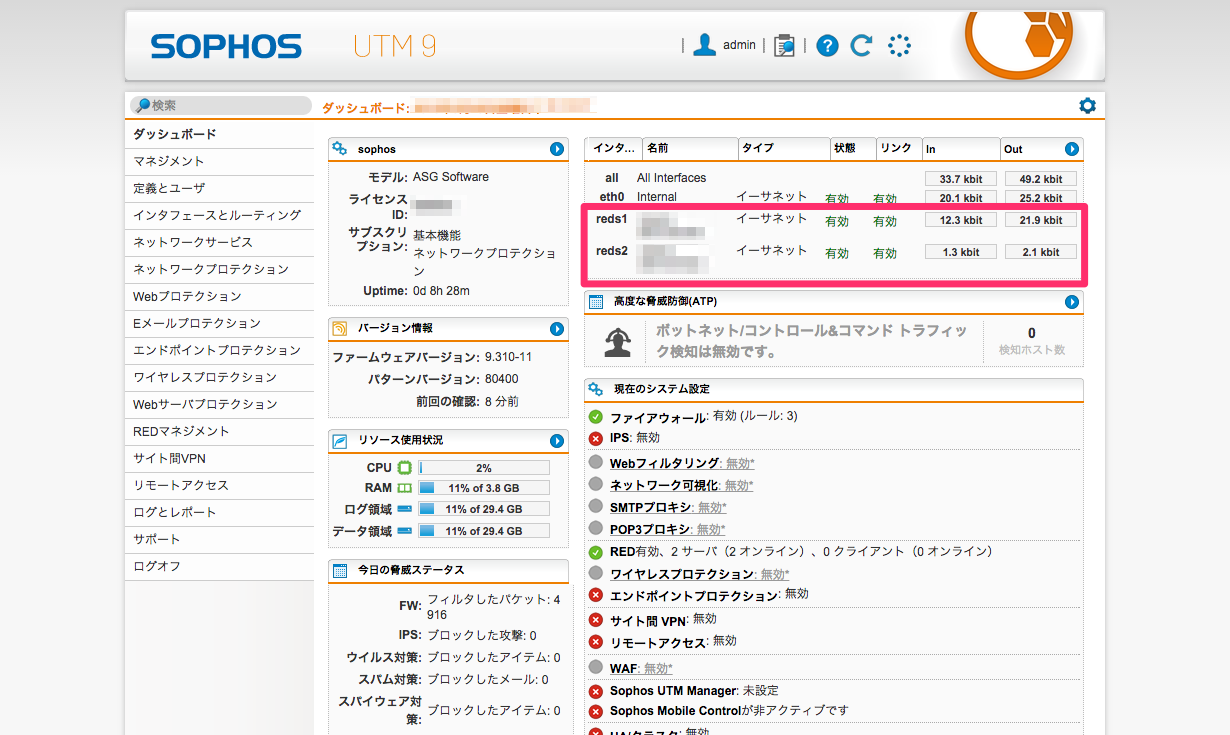Select ログオフ in the sidebar
Screen dimensions: 1230x735
219,566
